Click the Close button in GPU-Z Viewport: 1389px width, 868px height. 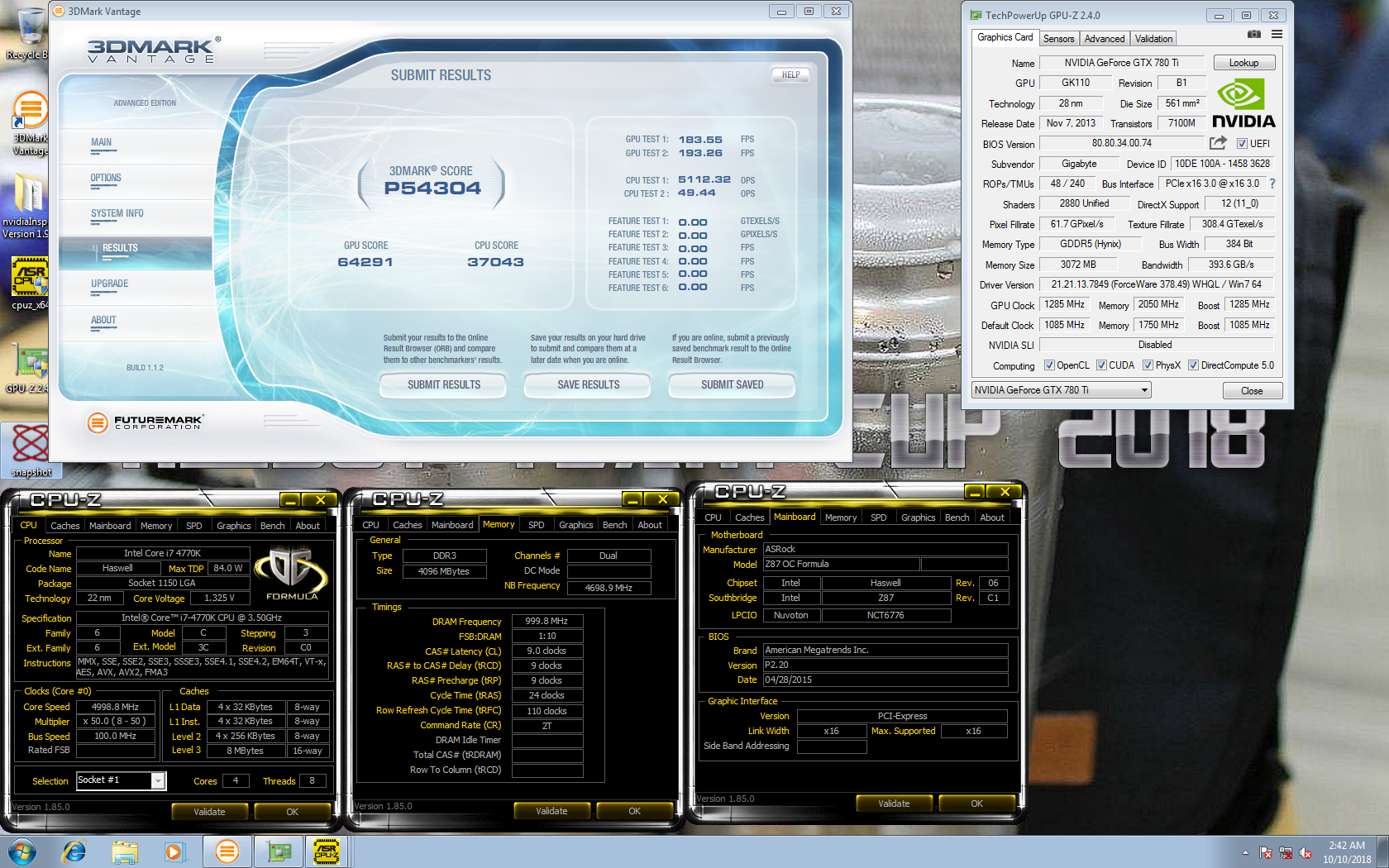click(x=1252, y=391)
